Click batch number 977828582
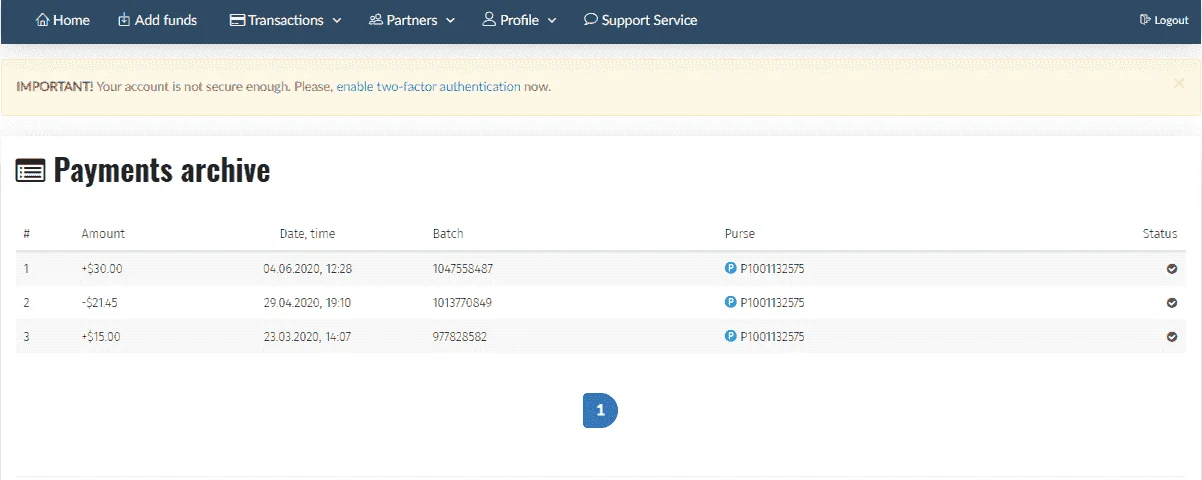The height and width of the screenshot is (480, 1202). pos(460,337)
